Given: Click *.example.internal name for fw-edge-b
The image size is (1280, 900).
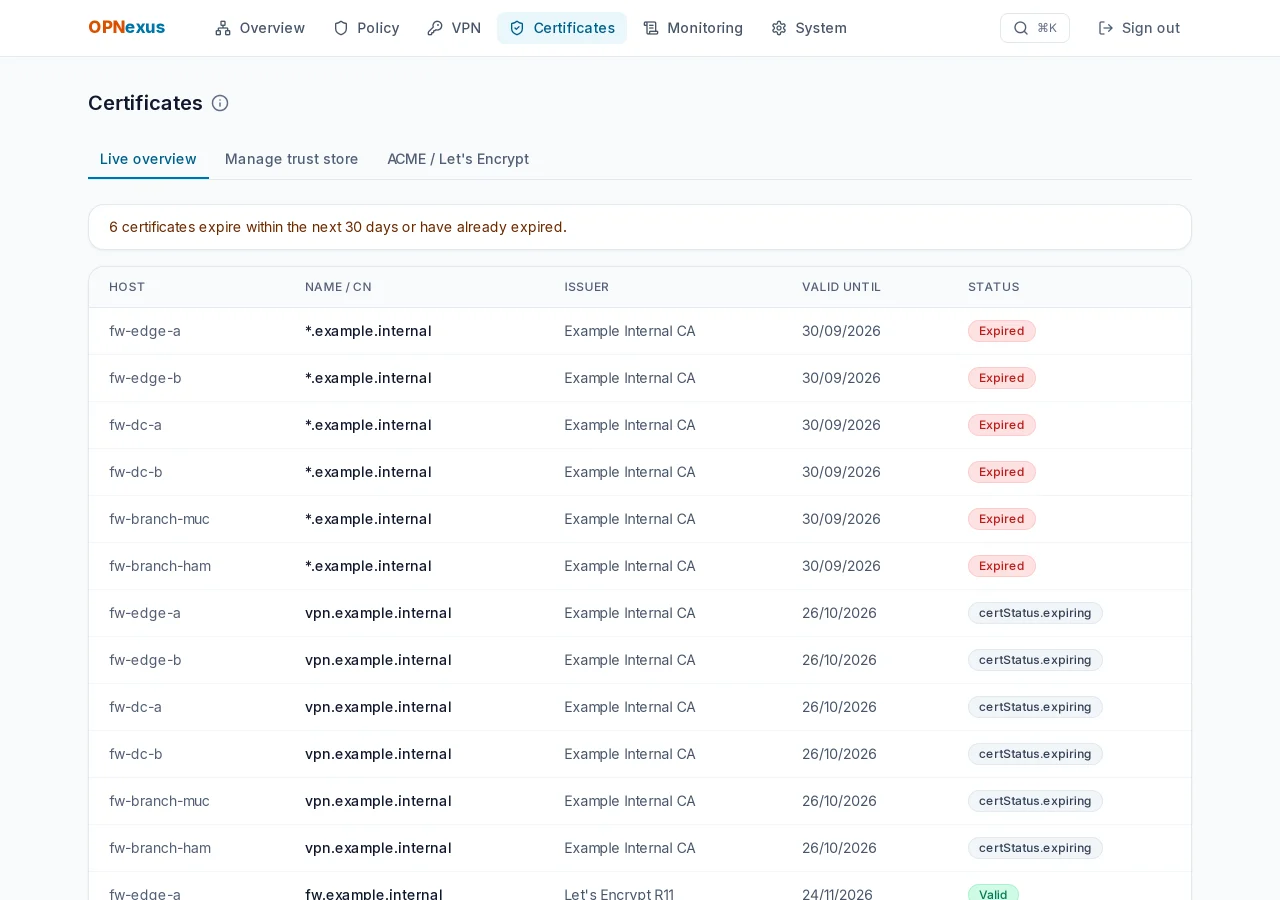Looking at the screenshot, I should [368, 378].
